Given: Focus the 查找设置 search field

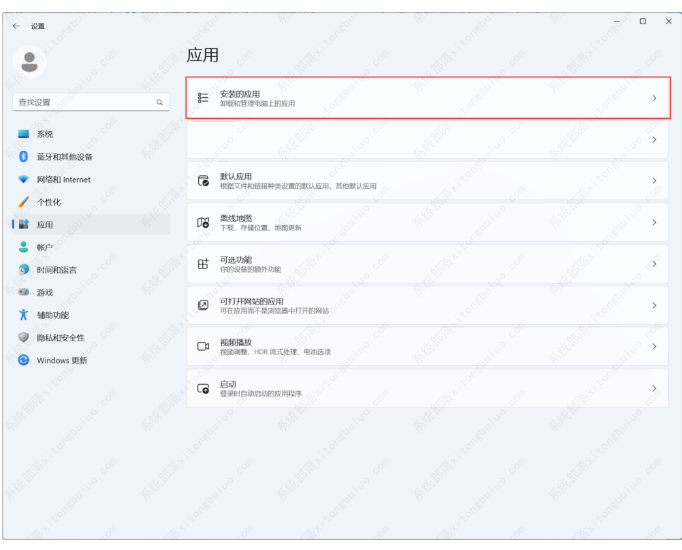Looking at the screenshot, I should point(91,102).
